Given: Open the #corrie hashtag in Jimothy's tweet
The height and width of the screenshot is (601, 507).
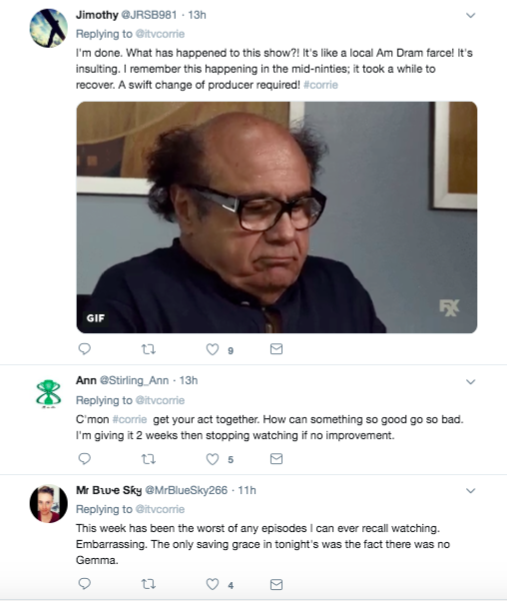Looking at the screenshot, I should click(321, 85).
